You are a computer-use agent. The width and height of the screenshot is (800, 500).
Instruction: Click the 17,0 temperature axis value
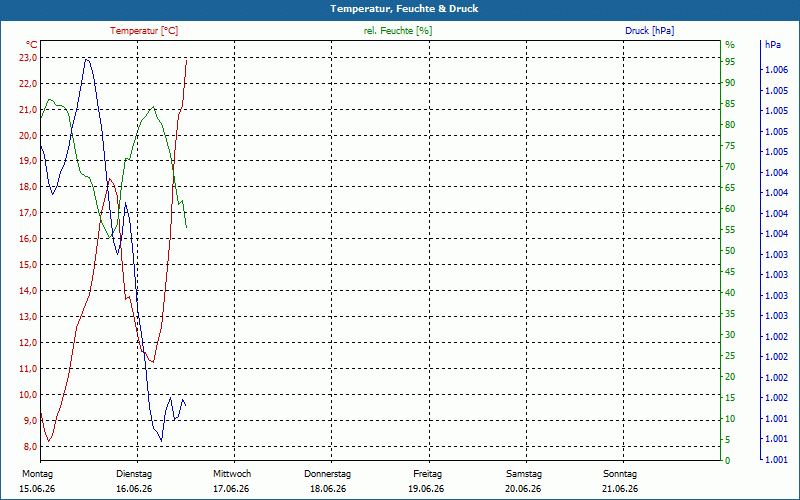(28, 213)
